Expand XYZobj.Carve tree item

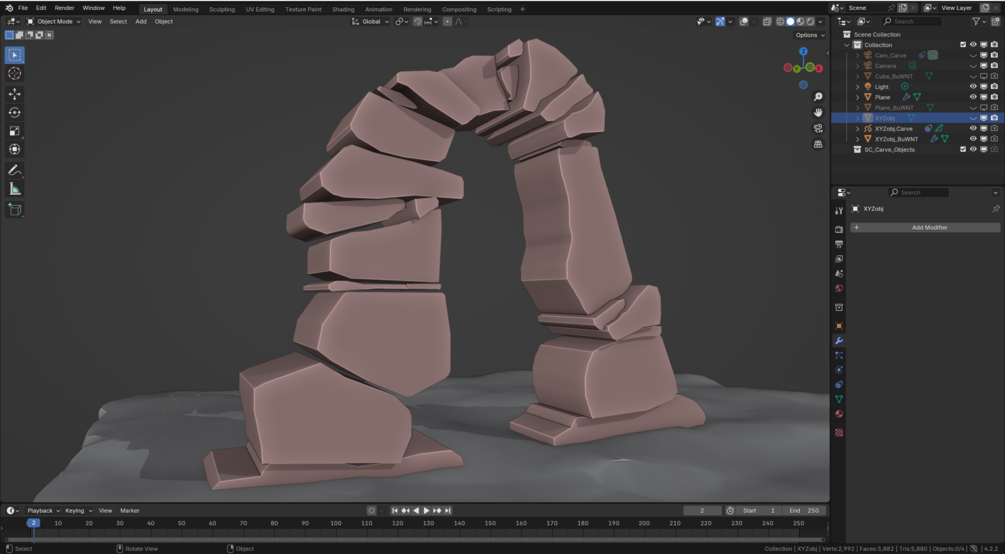[858, 128]
